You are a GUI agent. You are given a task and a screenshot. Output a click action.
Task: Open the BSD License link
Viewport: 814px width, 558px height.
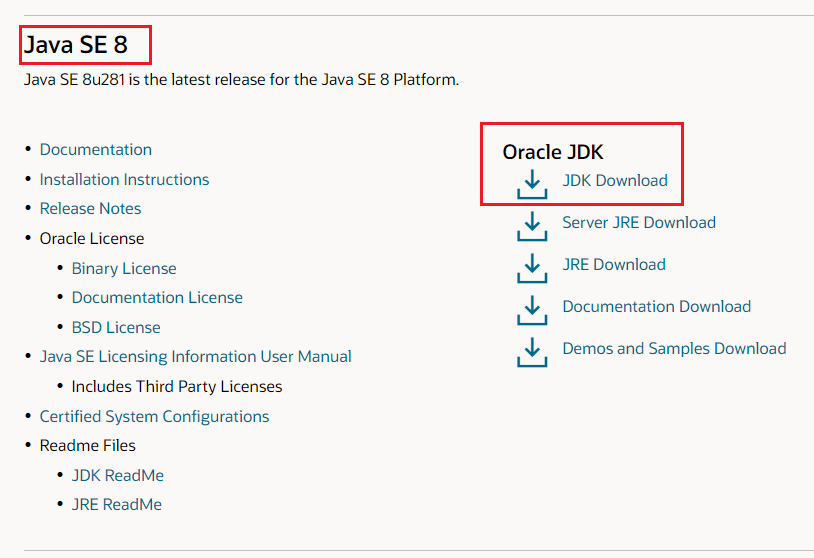click(x=116, y=328)
